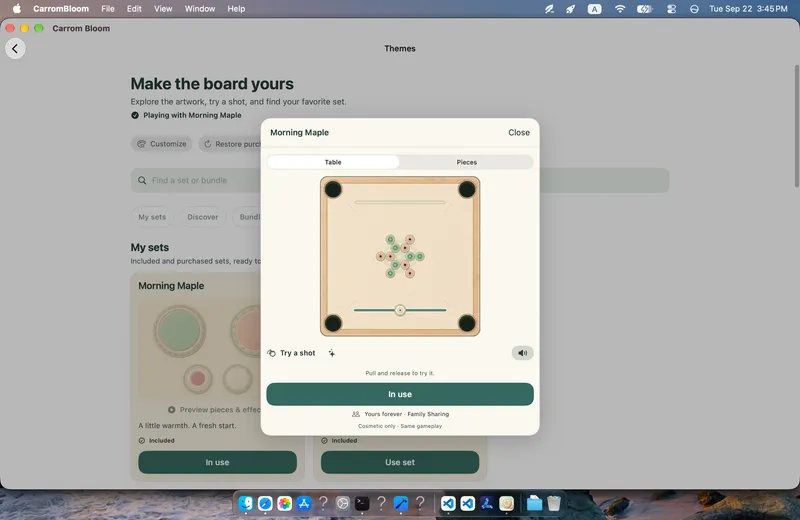Open Photos from the Dock
800x520 pixels.
click(x=285, y=504)
